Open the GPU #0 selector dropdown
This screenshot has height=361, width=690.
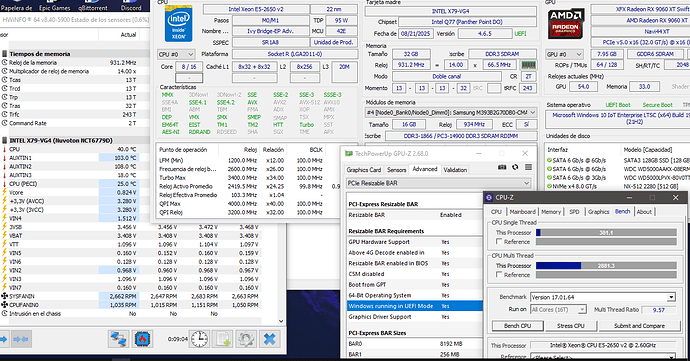(564, 54)
